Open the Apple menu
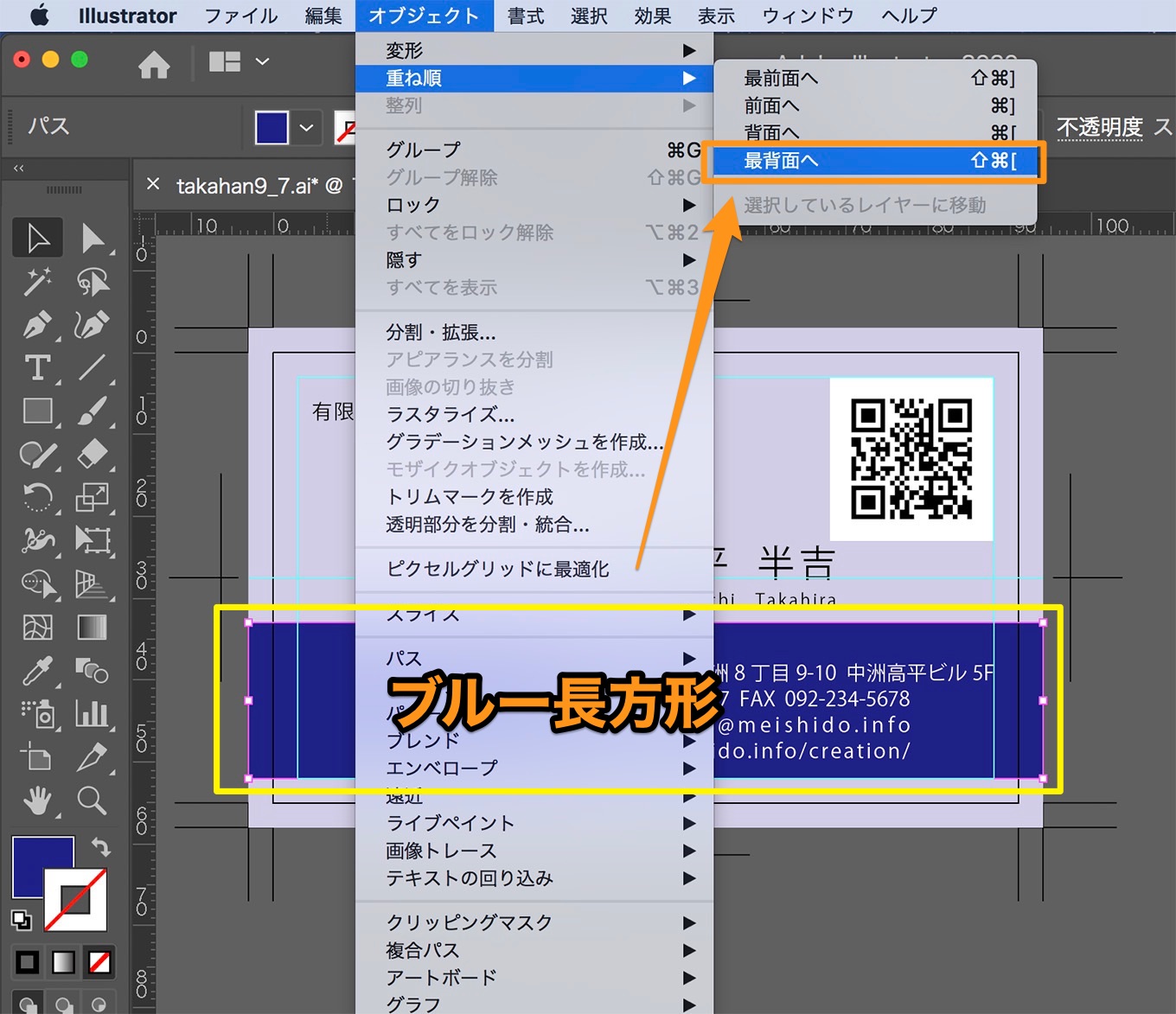The image size is (1176, 1014). pos(39,16)
